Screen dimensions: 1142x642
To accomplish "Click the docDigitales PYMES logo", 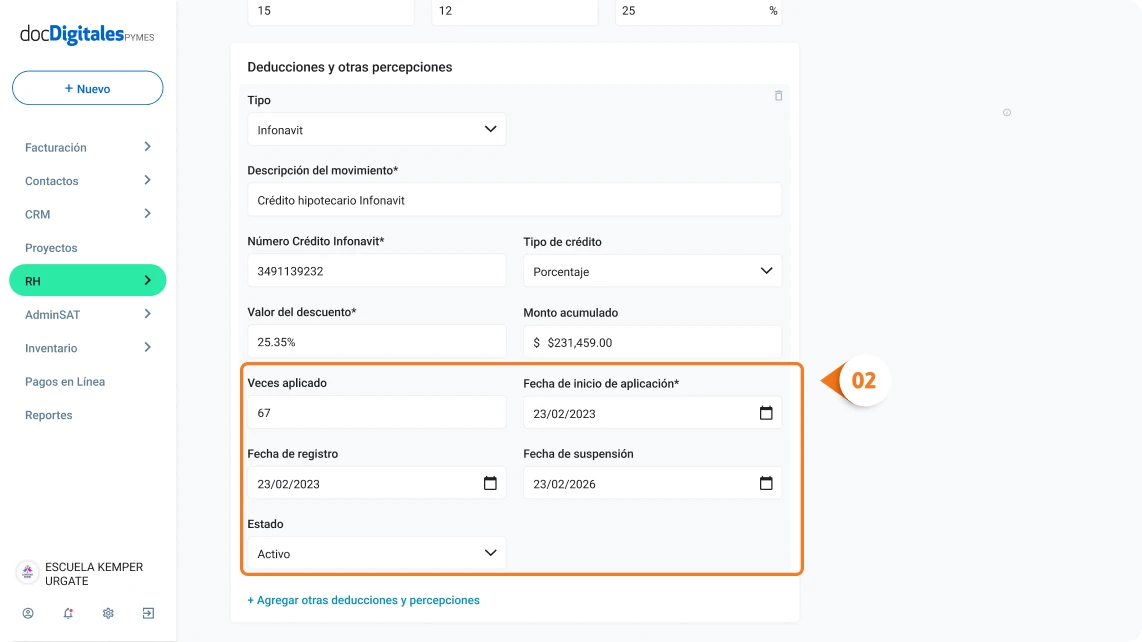I will pos(87,34).
